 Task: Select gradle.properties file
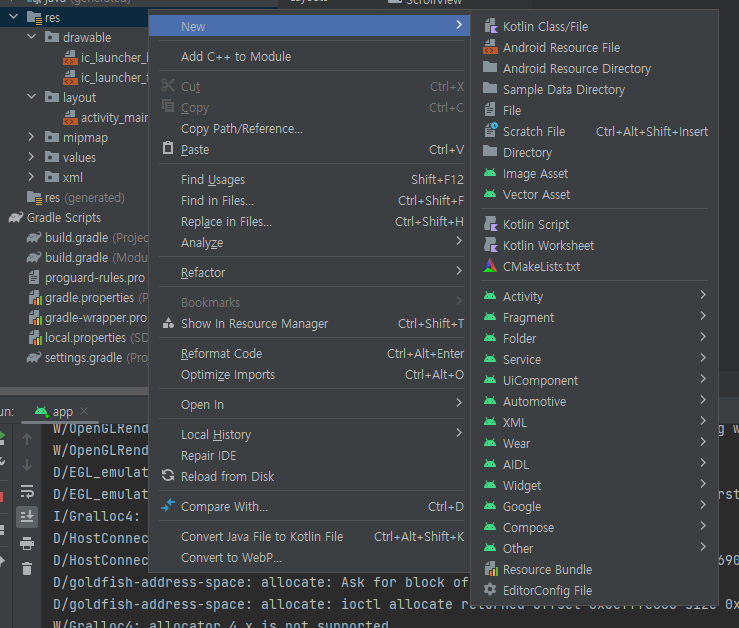[x=89, y=297]
